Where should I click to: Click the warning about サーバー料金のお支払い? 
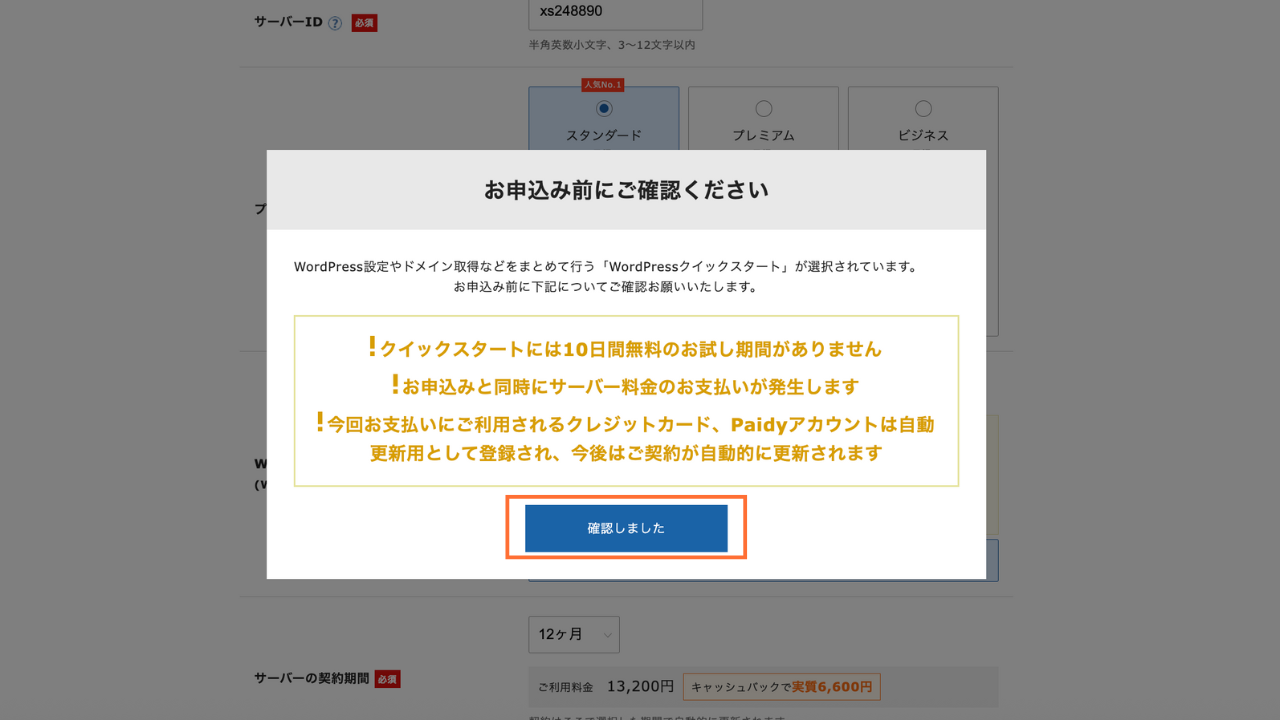coord(625,385)
